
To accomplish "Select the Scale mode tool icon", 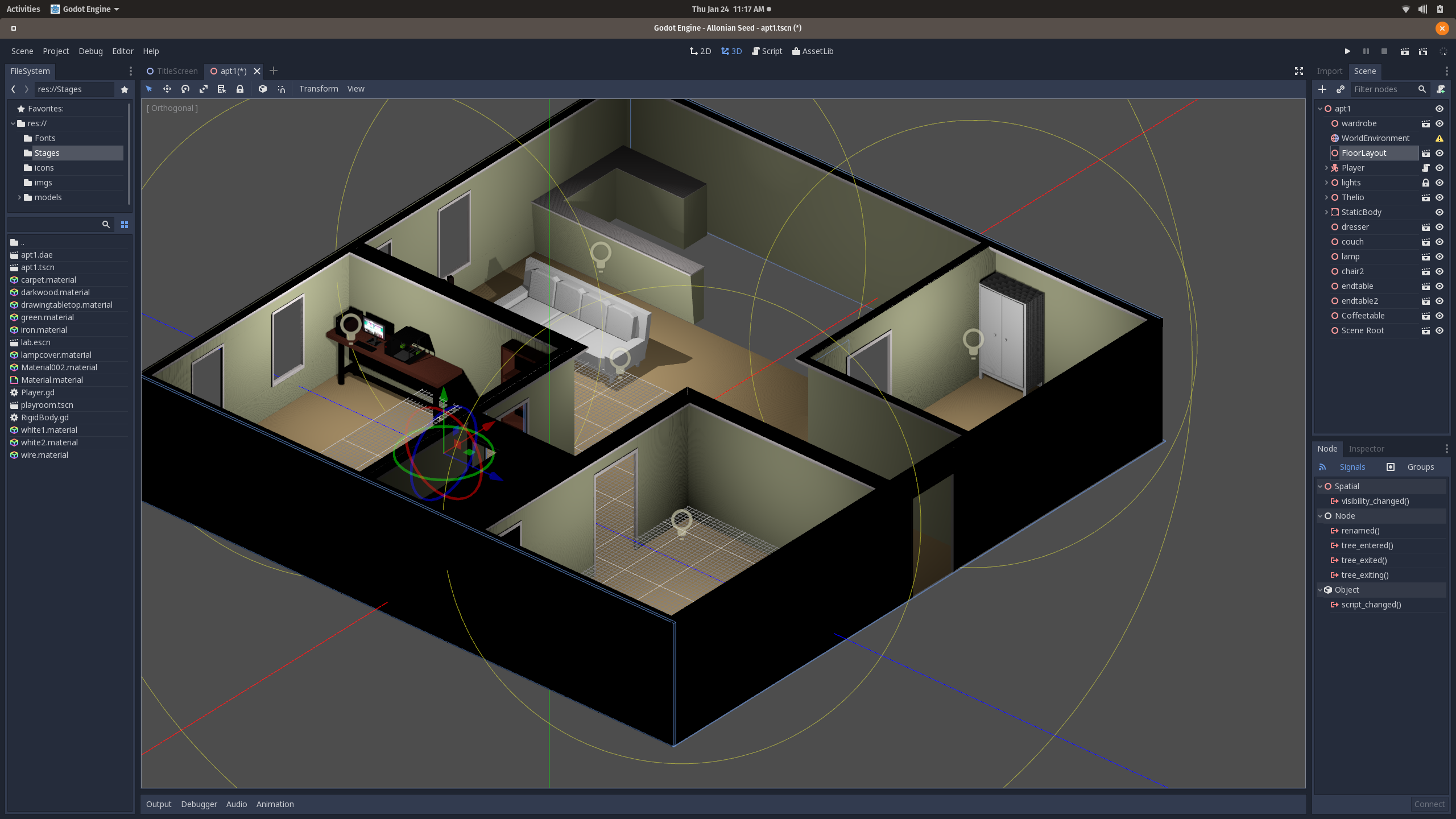I will (204, 89).
